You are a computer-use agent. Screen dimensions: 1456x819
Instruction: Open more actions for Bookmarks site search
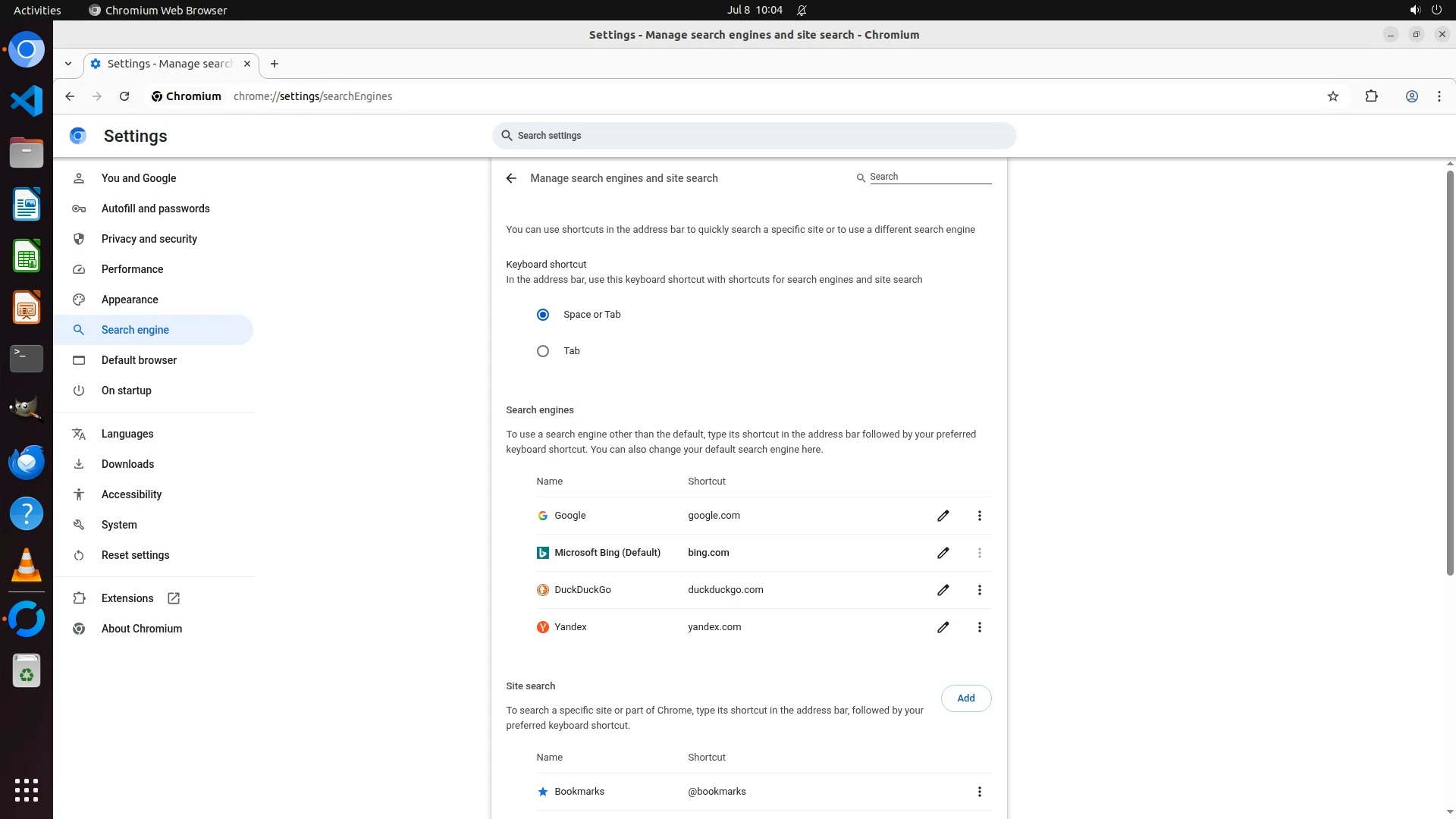pyautogui.click(x=979, y=792)
